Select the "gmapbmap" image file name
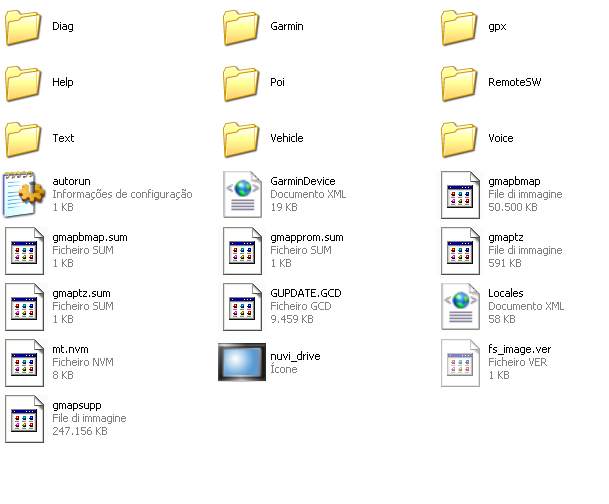 coord(514,182)
